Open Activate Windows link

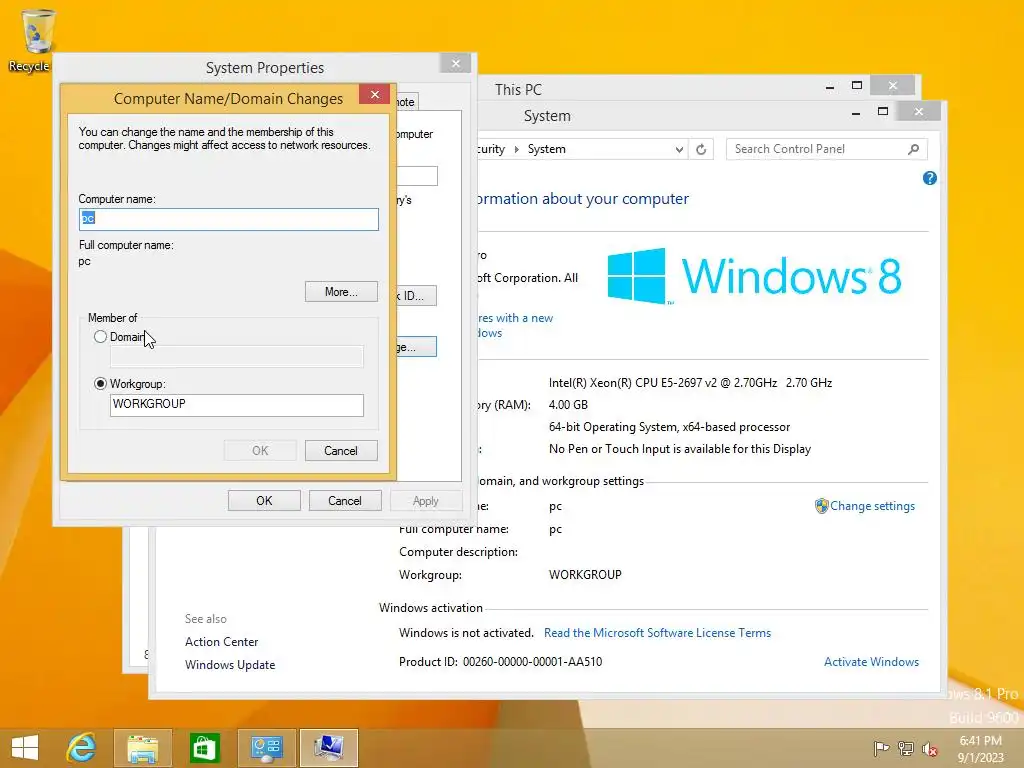(x=871, y=662)
